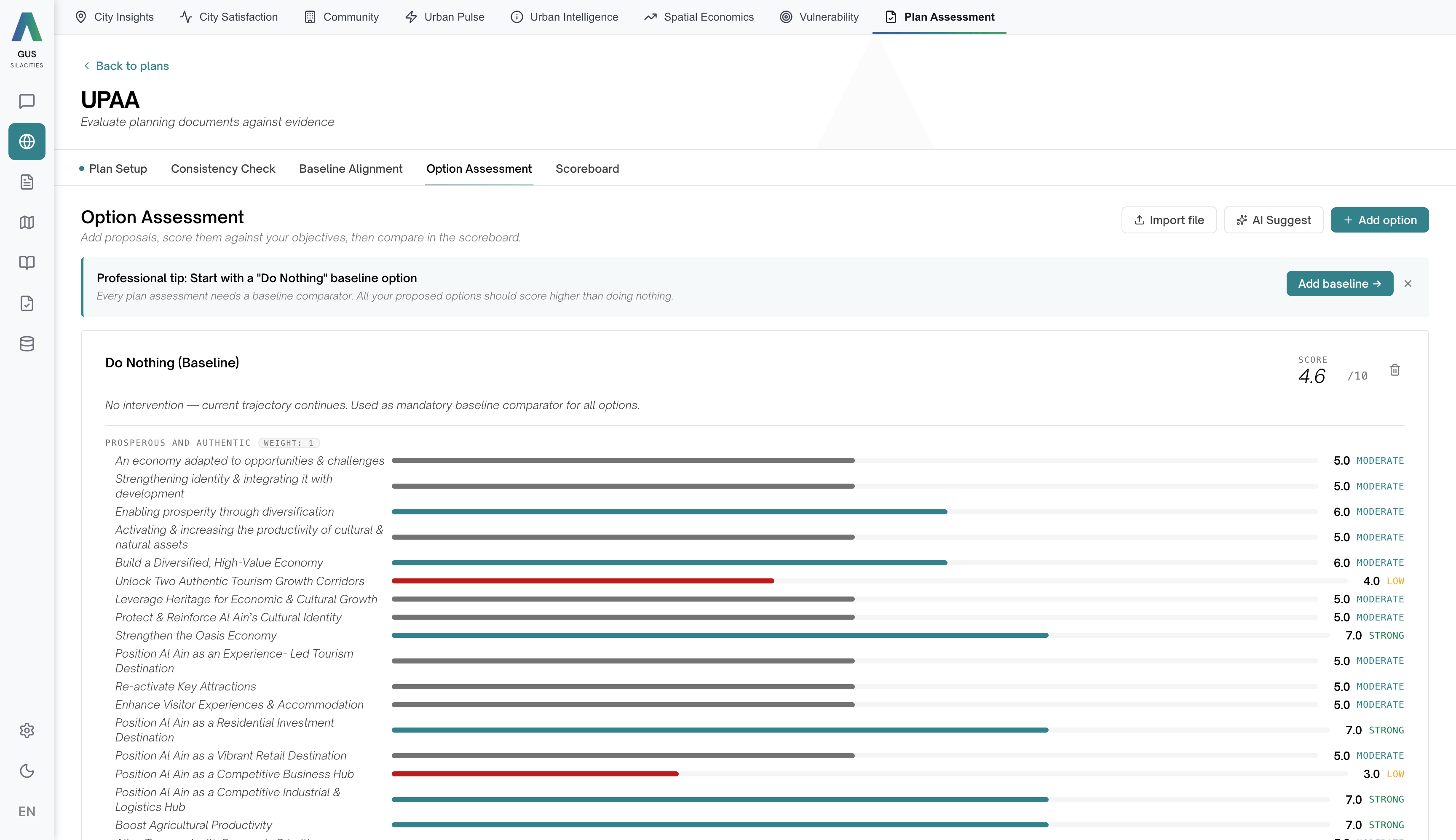Click the Do Nothing (Baseline) title
Viewport: 1456px width, 840px height.
point(172,362)
